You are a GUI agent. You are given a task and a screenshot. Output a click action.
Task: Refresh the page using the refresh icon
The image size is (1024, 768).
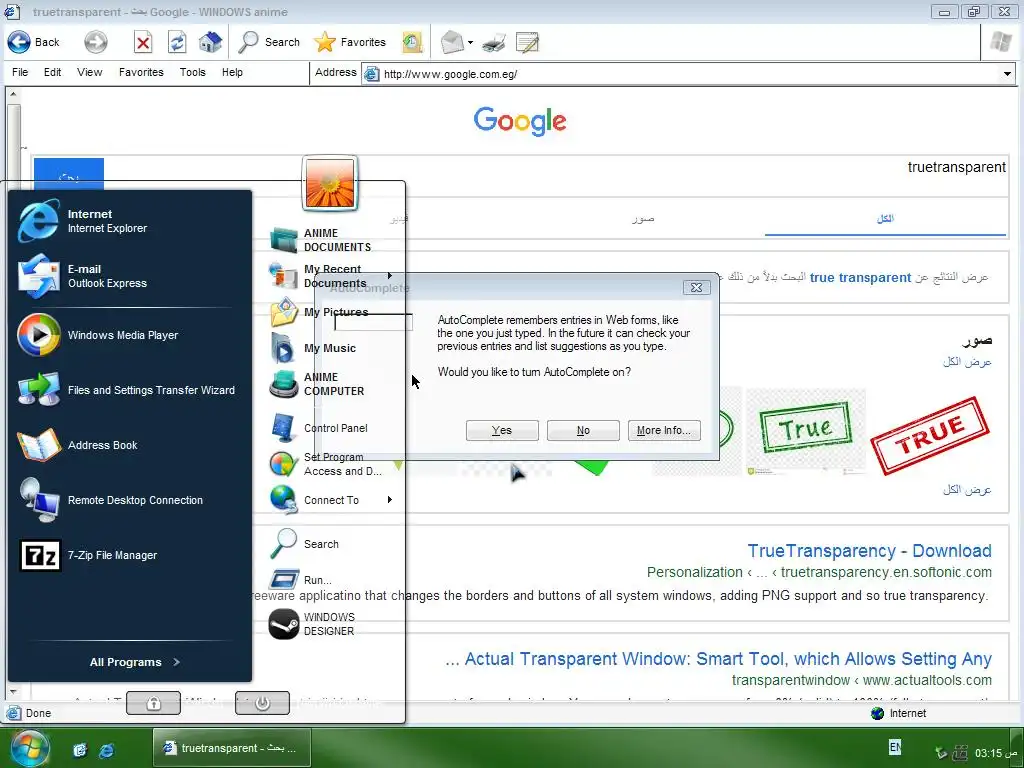177,43
